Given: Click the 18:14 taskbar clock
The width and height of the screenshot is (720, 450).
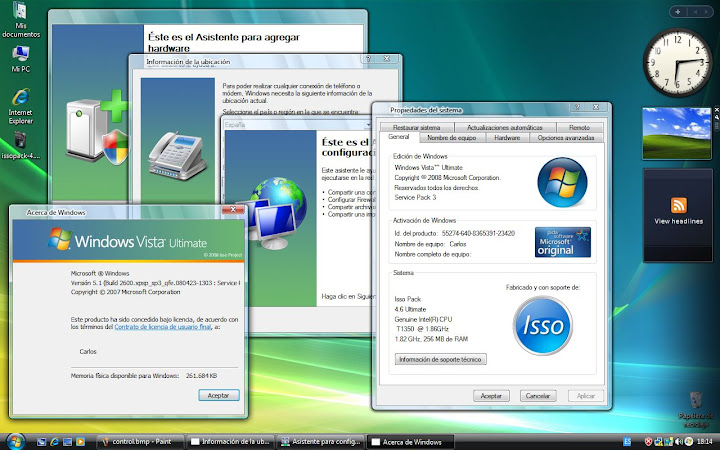Looking at the screenshot, I should coord(704,442).
